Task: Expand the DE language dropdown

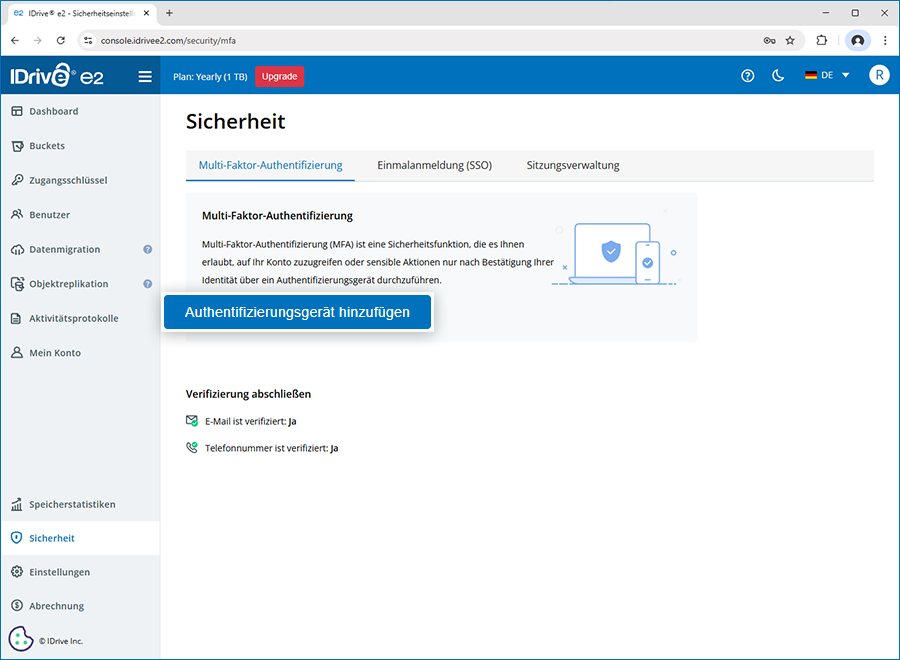Action: [x=827, y=76]
